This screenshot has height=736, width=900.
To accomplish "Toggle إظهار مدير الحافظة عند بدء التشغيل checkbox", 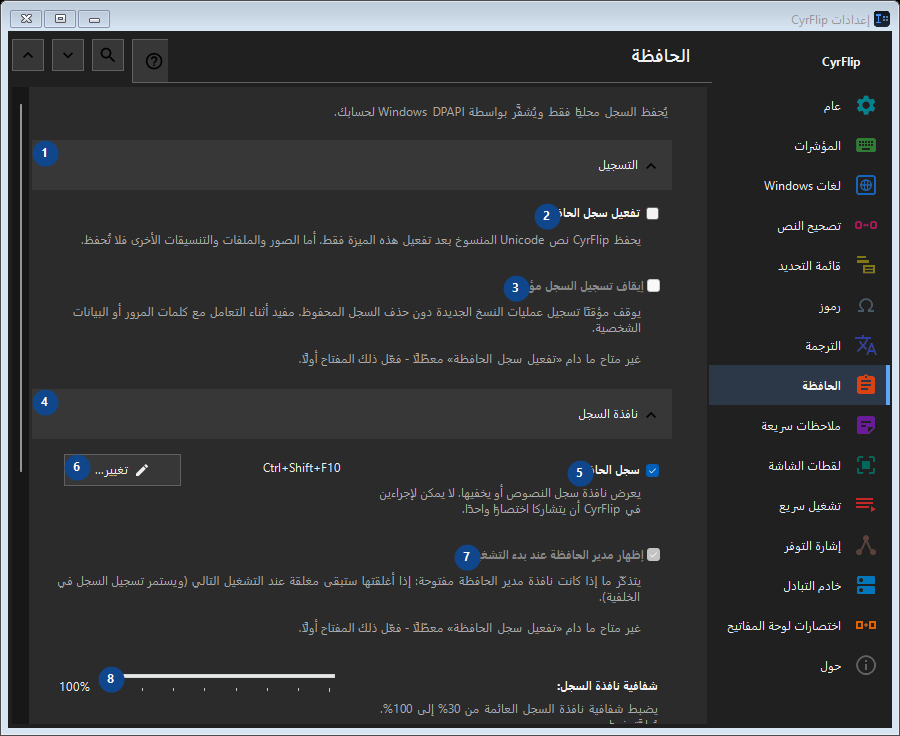I will [x=653, y=555].
